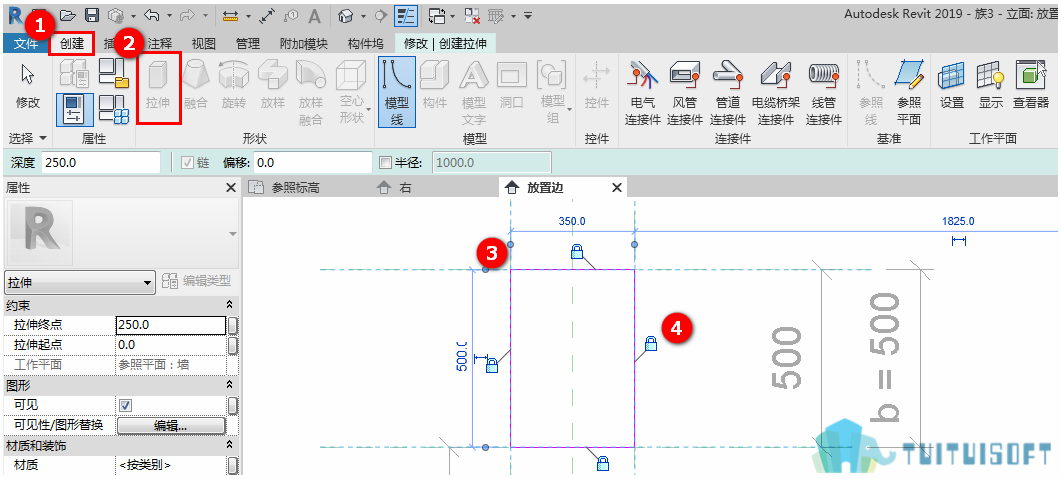Click the Save floppy disk icon
1061x479 pixels.
[91, 14]
